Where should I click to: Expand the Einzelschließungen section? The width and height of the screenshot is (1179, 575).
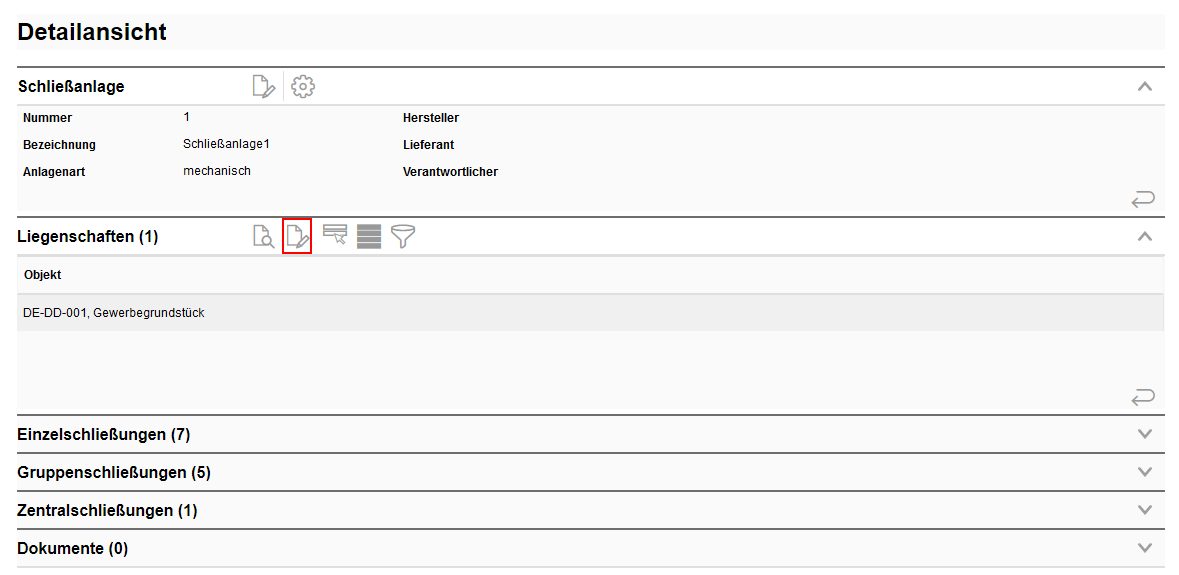1145,434
